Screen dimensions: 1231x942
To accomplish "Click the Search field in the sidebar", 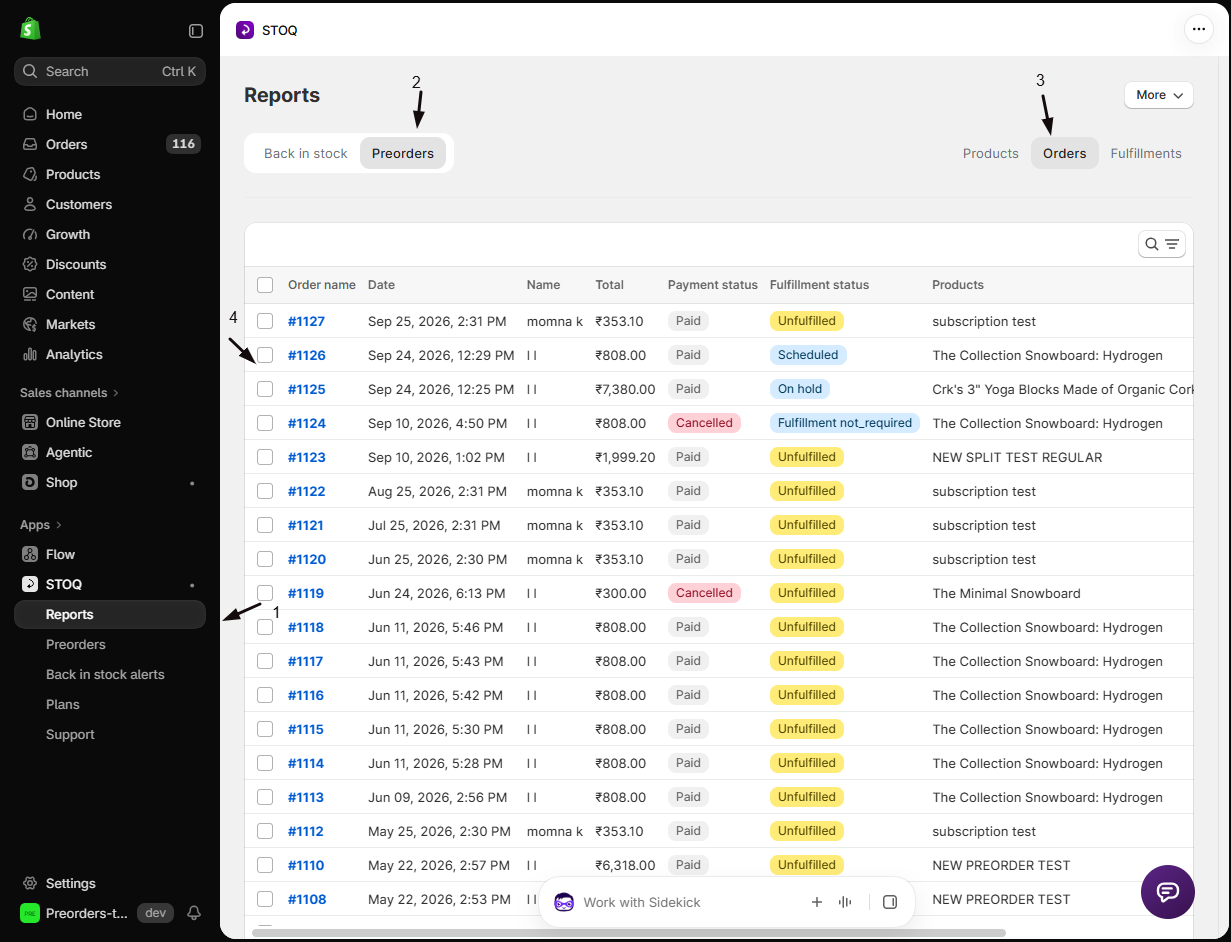I will tap(110, 71).
